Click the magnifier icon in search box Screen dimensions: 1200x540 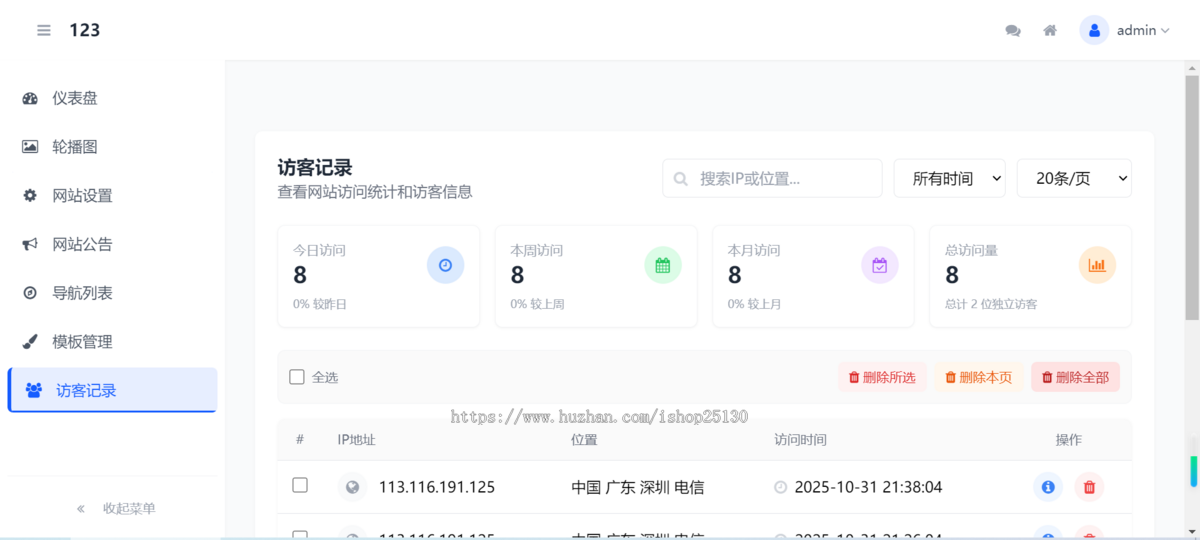pos(681,179)
